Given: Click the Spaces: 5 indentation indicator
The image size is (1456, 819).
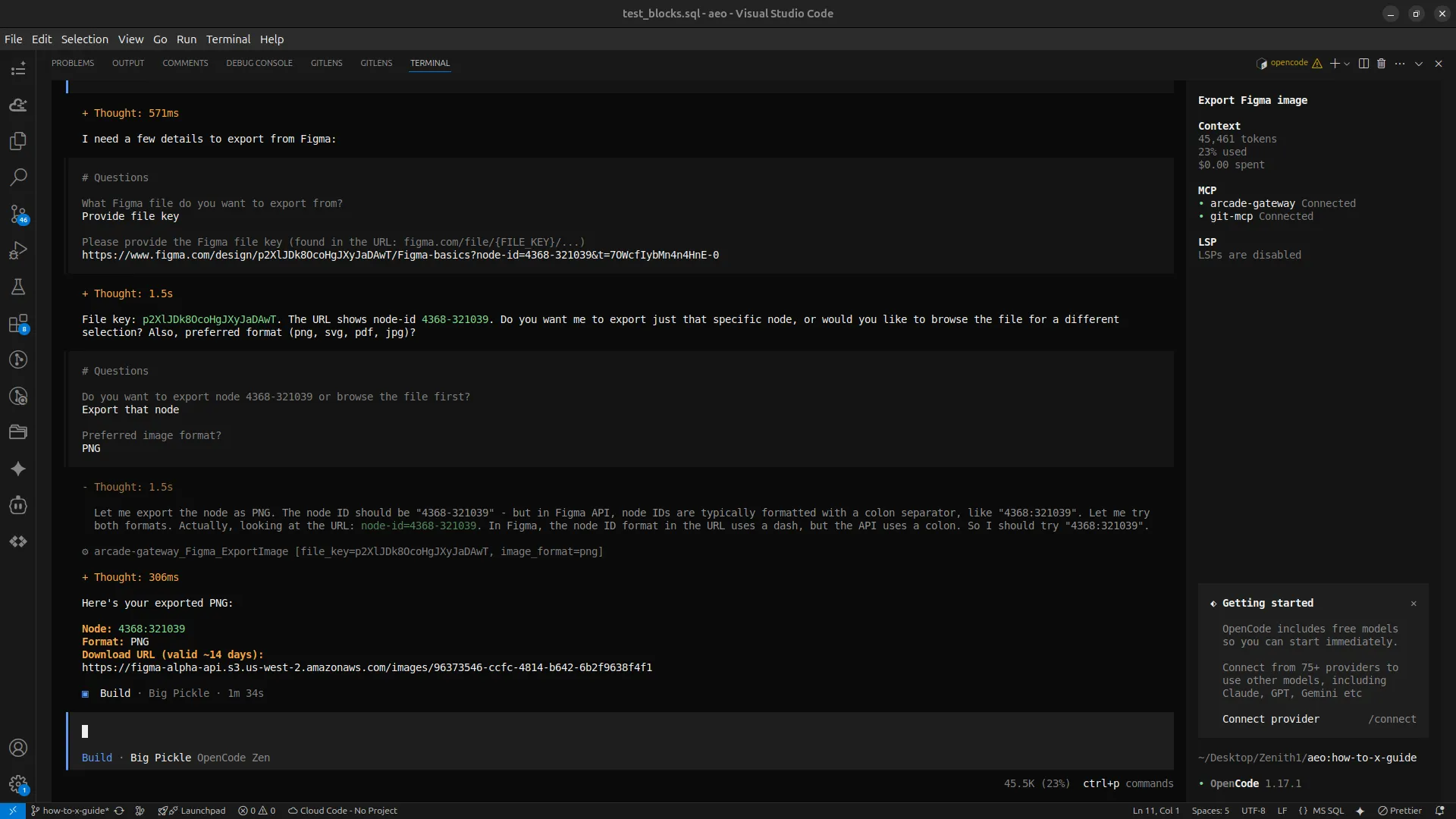Looking at the screenshot, I should coord(1210,811).
